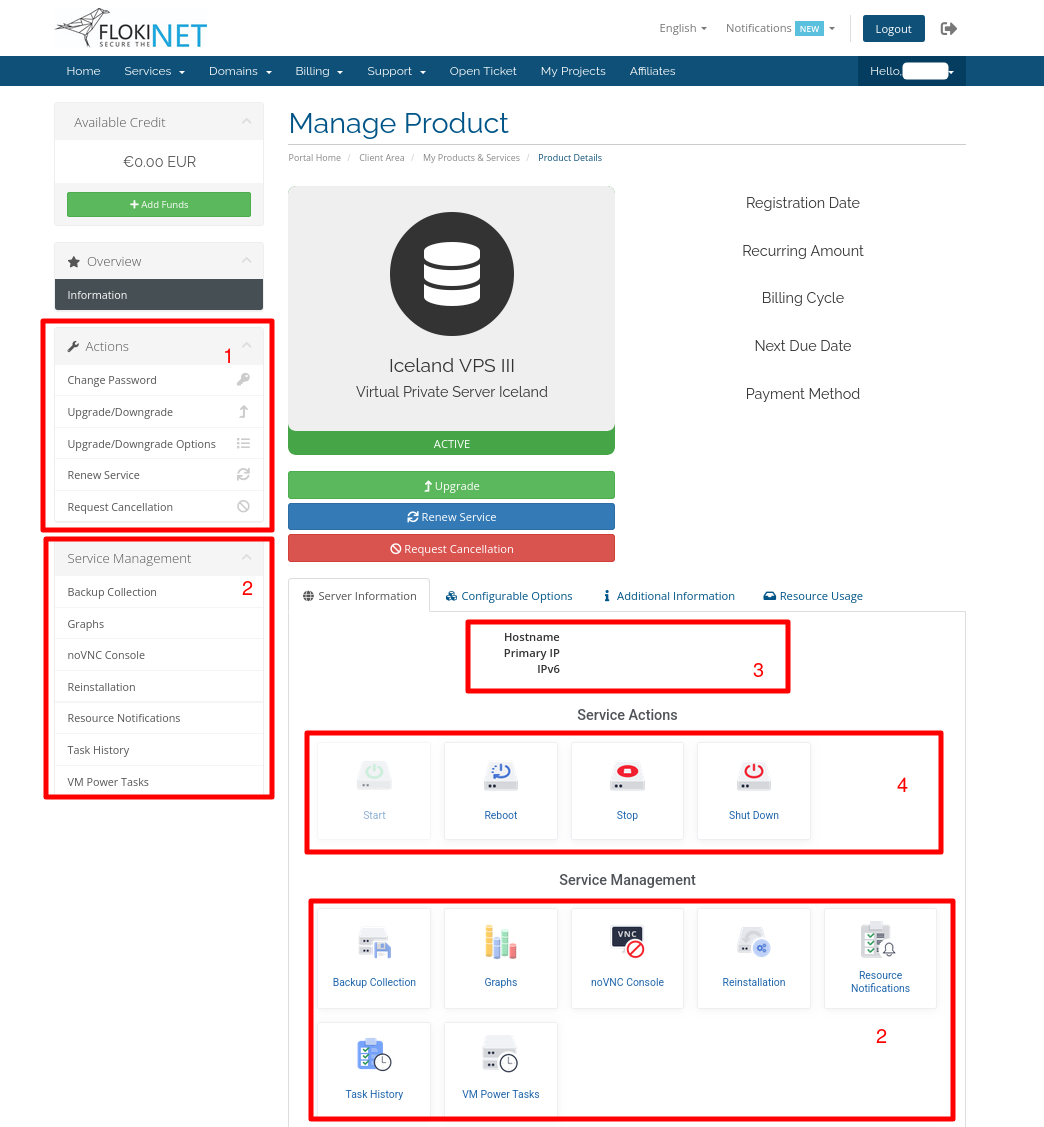
Task: Expand the English language dropdown
Action: pyautogui.click(x=683, y=29)
